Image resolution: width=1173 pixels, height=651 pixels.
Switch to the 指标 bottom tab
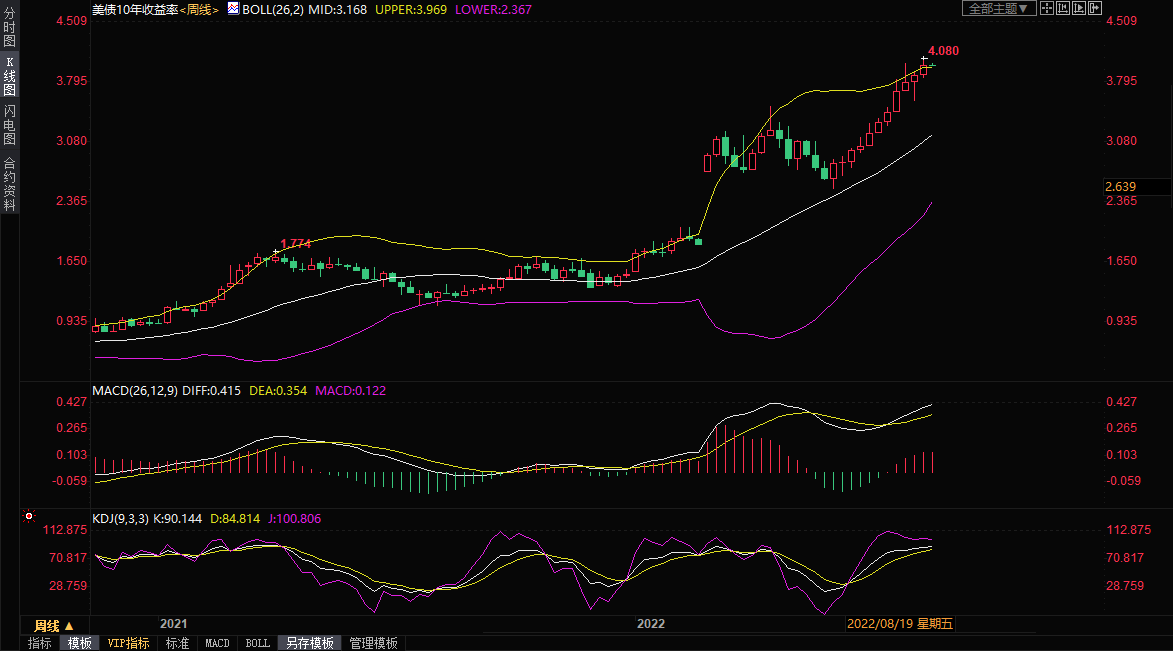[40, 643]
